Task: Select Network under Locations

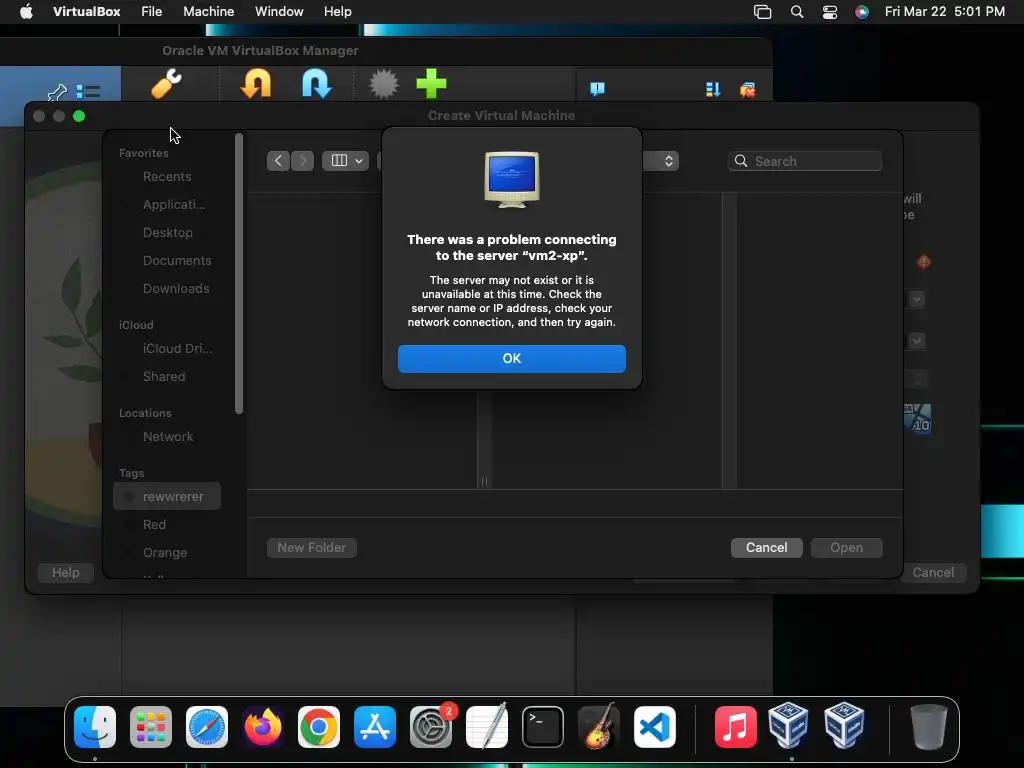Action: [x=168, y=437]
